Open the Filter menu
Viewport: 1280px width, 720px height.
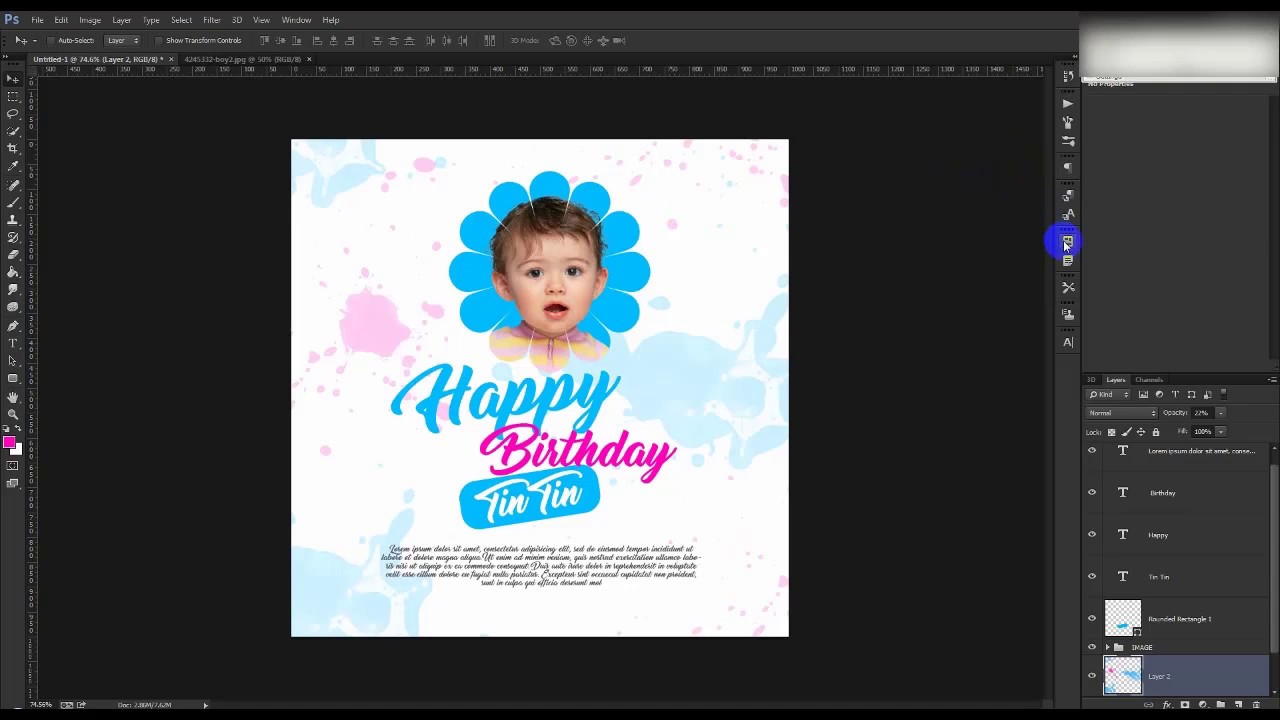tap(212, 20)
